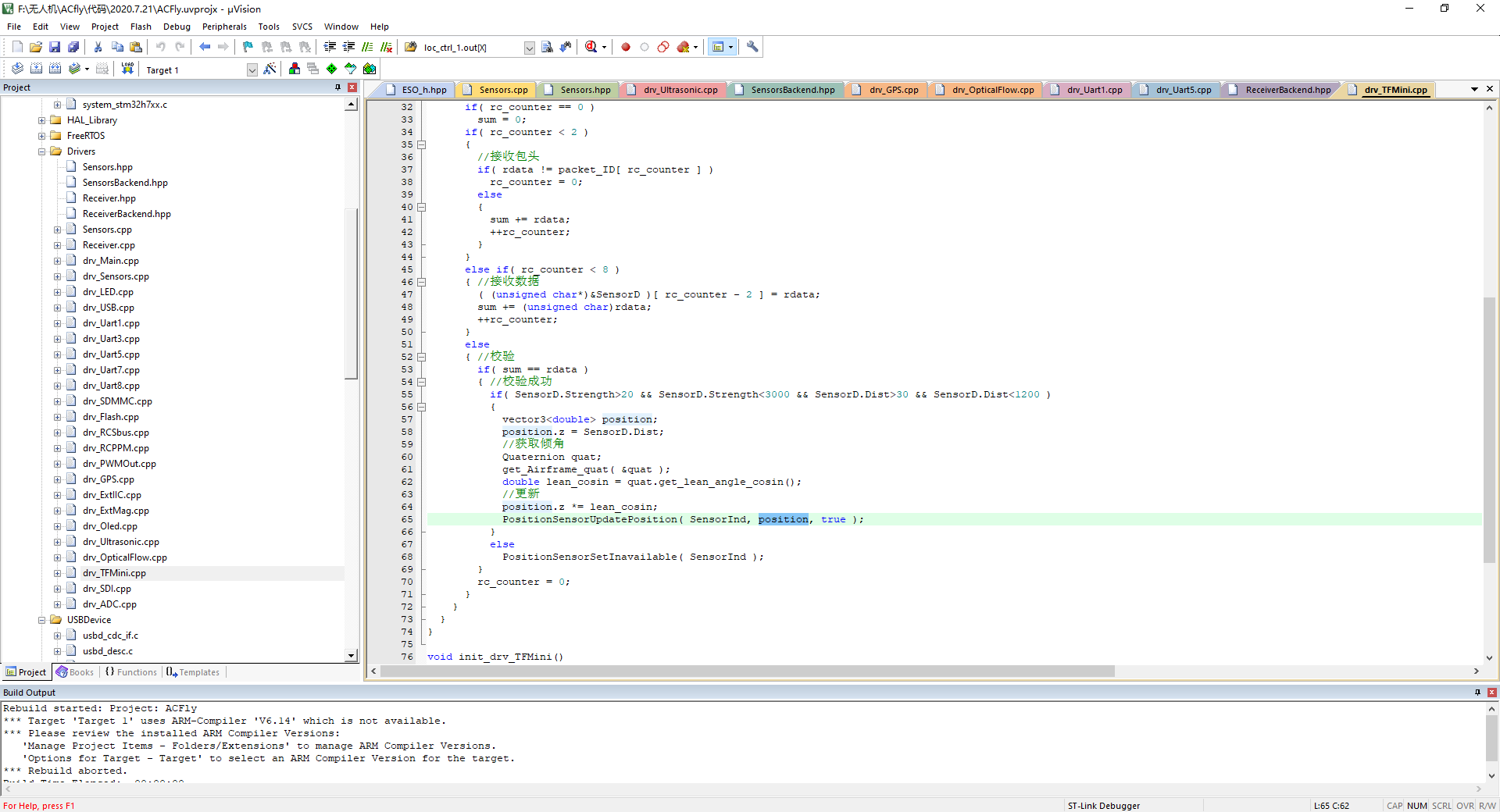
Task: Show the Templates panel tab
Action: [x=193, y=672]
